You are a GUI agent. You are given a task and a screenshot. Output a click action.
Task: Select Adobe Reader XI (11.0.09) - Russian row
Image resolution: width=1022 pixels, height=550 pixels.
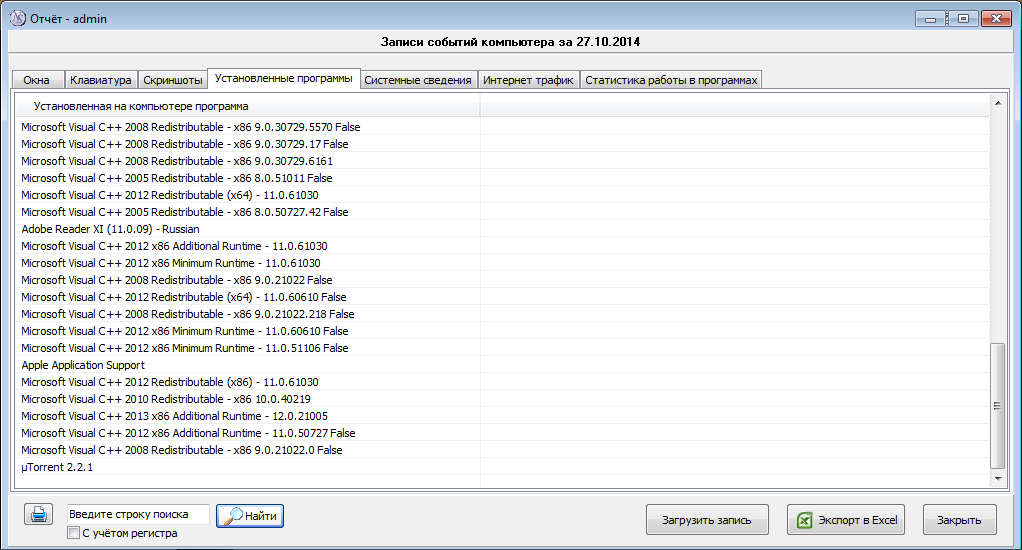click(502, 229)
